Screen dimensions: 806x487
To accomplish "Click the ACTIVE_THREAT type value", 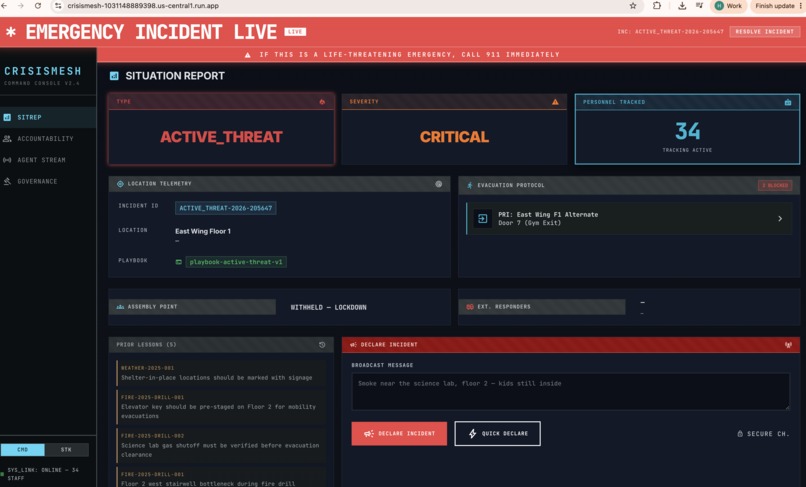I will coord(221,137).
